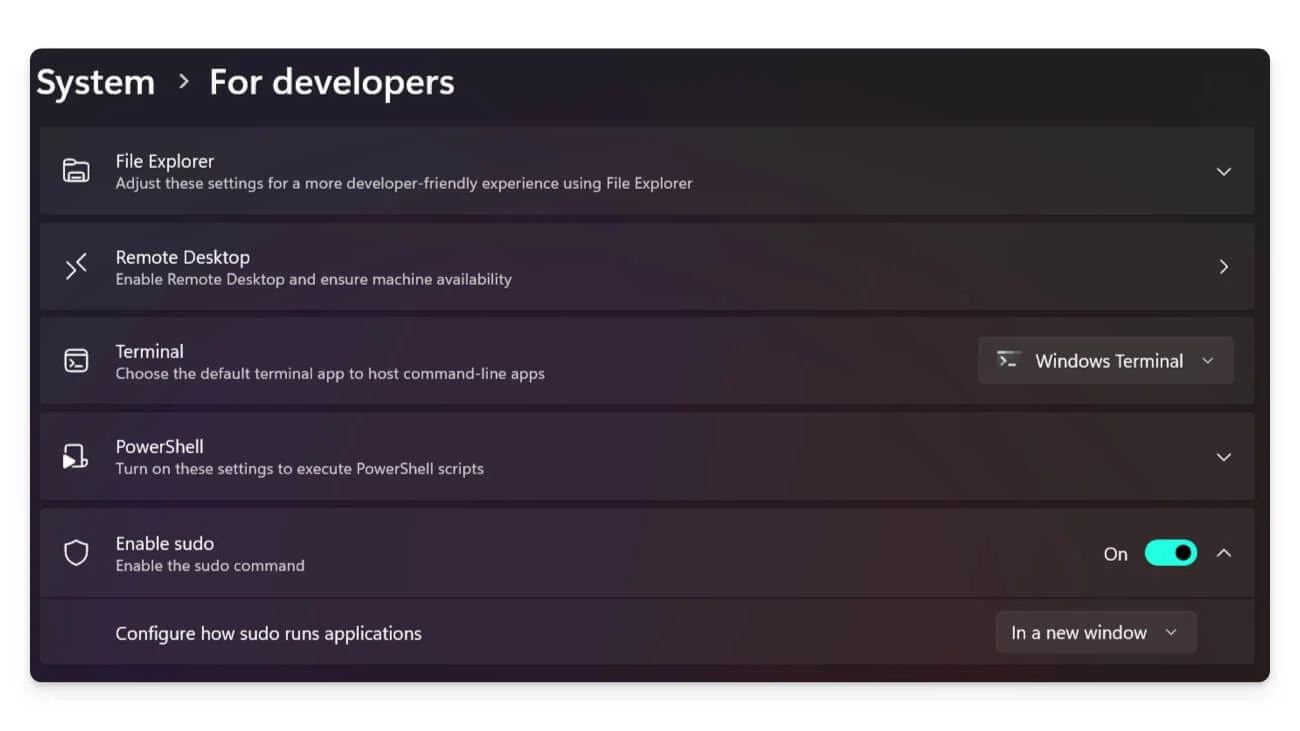Expand the File Explorer settings chevron
The image size is (1300, 731).
[x=1223, y=172]
